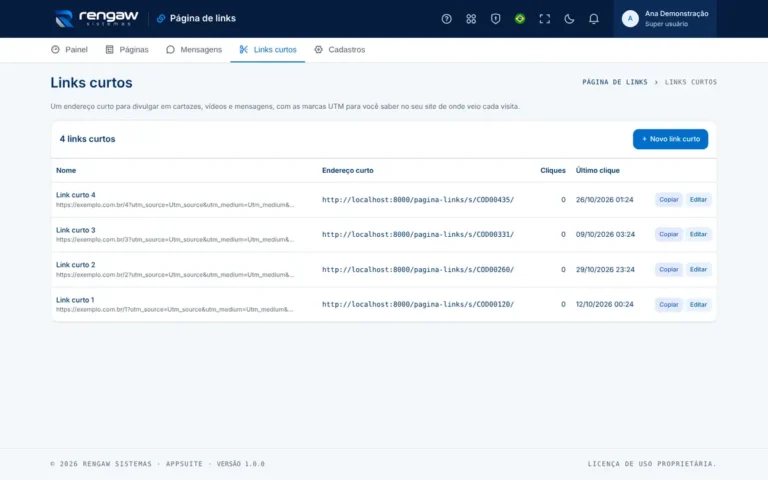The image size is (768, 480).
Task: Click the Link curto 3 name
Action: [x=75, y=230]
